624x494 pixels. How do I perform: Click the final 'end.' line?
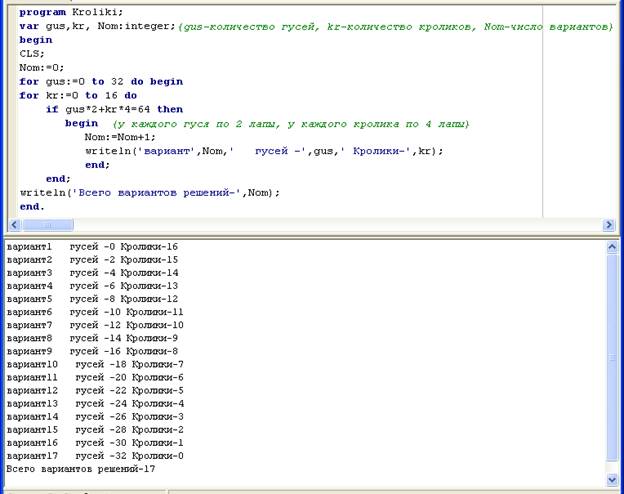click(x=32, y=207)
